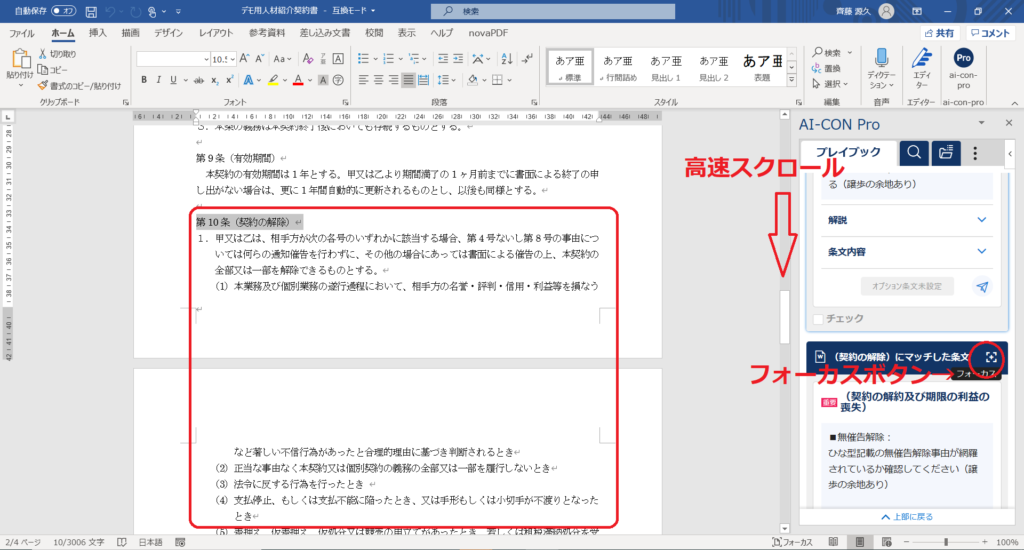Increase font size with grow font icon
Viewport: 1024px width, 550px height.
[244, 59]
